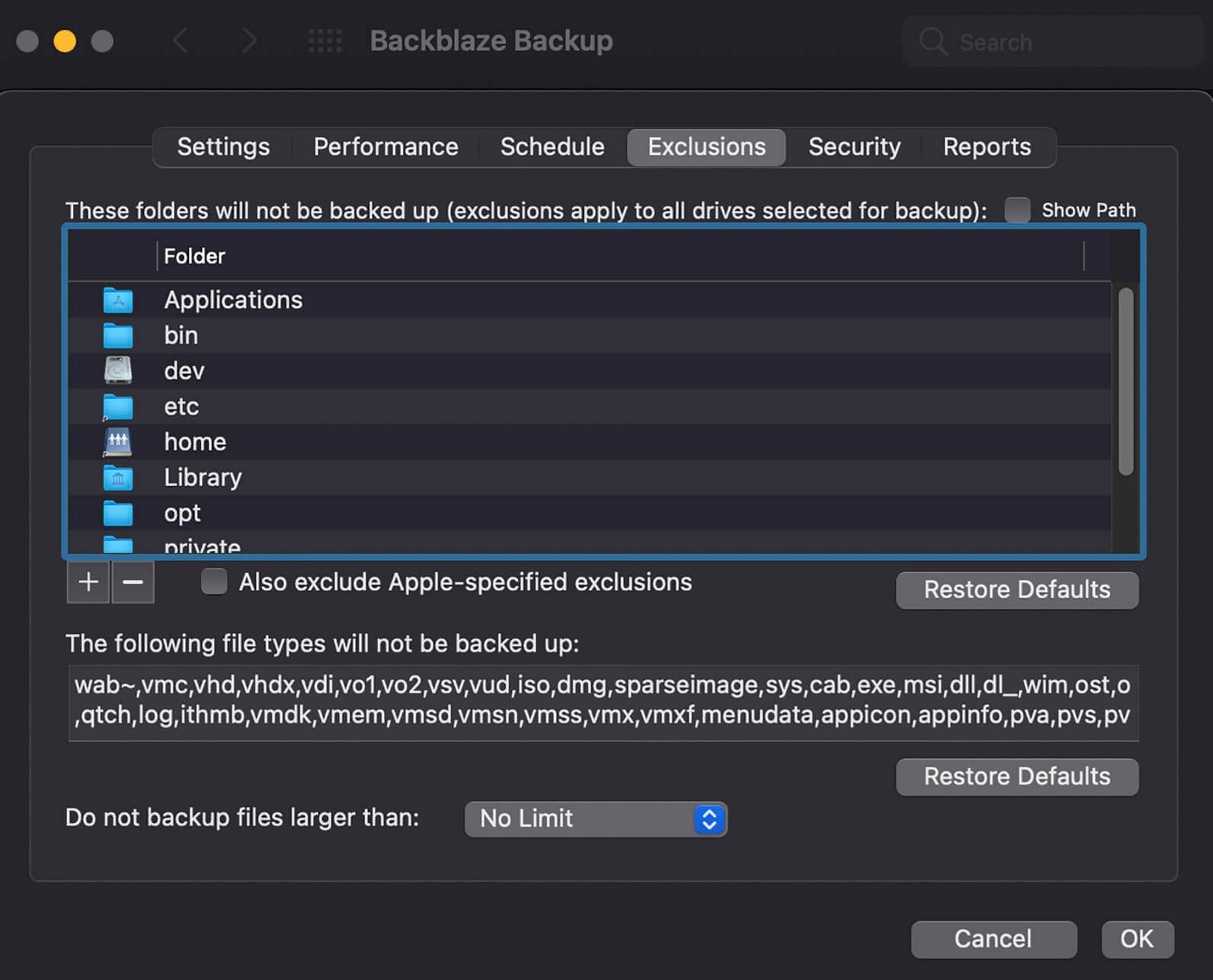This screenshot has width=1213, height=980.
Task: Toggle Also exclude Apple-specified exclusions
Action: coord(214,582)
